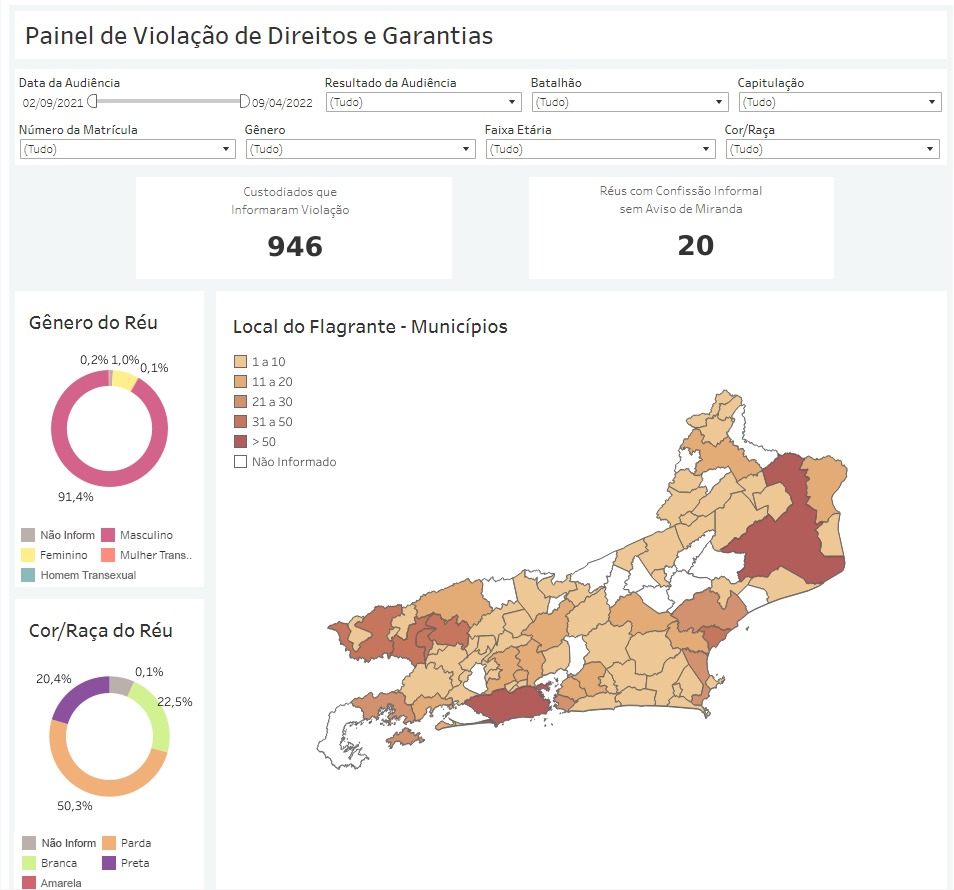Viewport: 954px width, 890px height.
Task: Open the Capitulação filter dropdown
Action: (x=839, y=102)
